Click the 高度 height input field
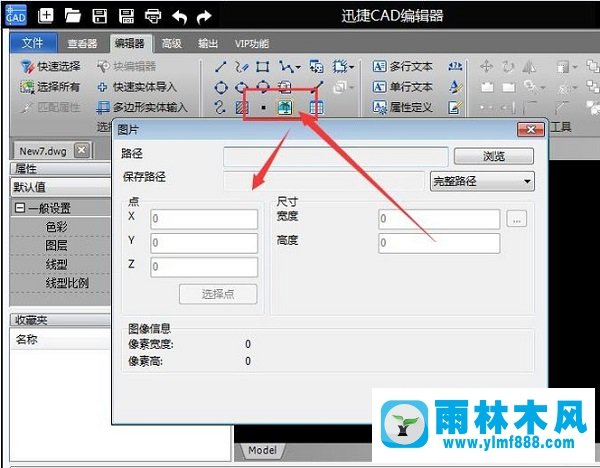Viewport: 600px width, 468px height. coord(439,243)
